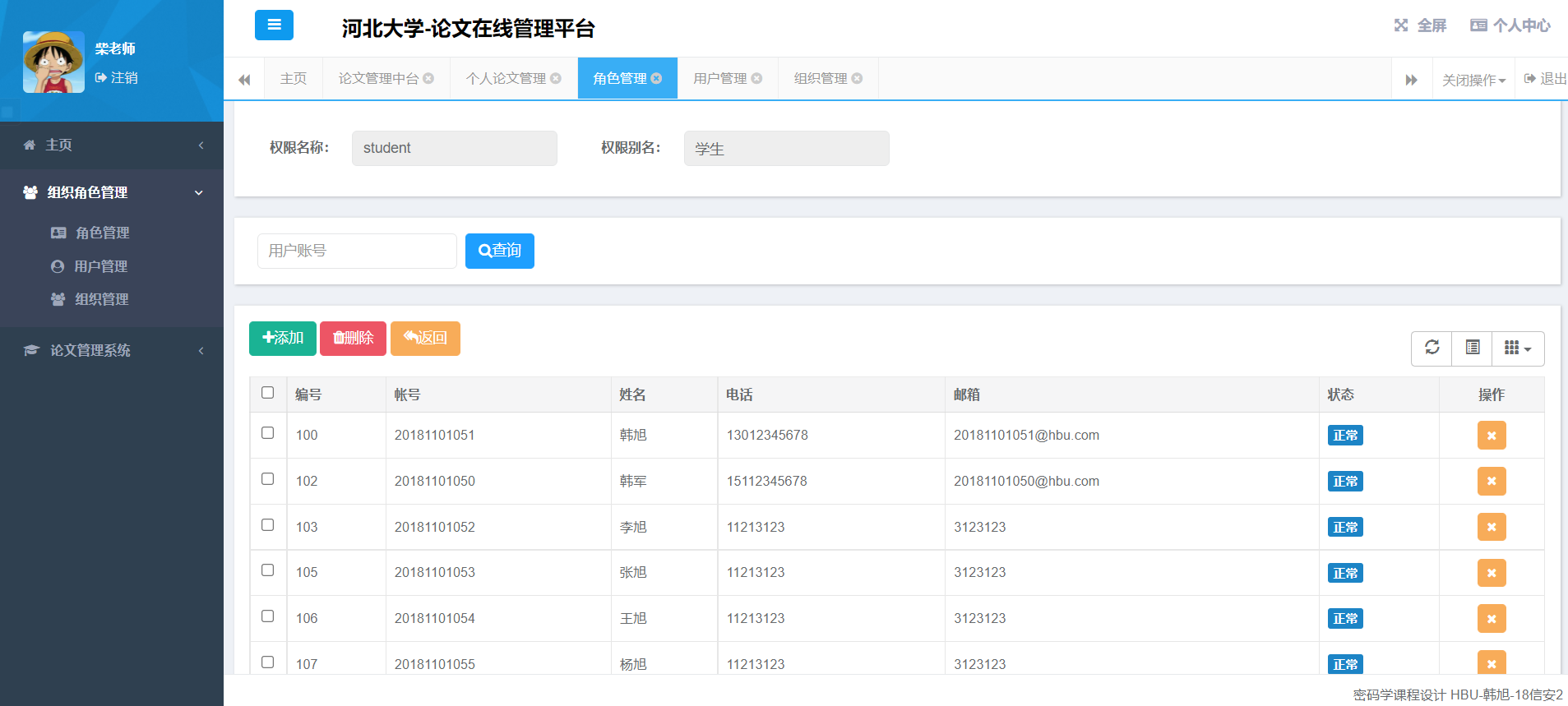This screenshot has height=706, width=1568.
Task: Close the 组织管理 tab
Action: pos(857,78)
